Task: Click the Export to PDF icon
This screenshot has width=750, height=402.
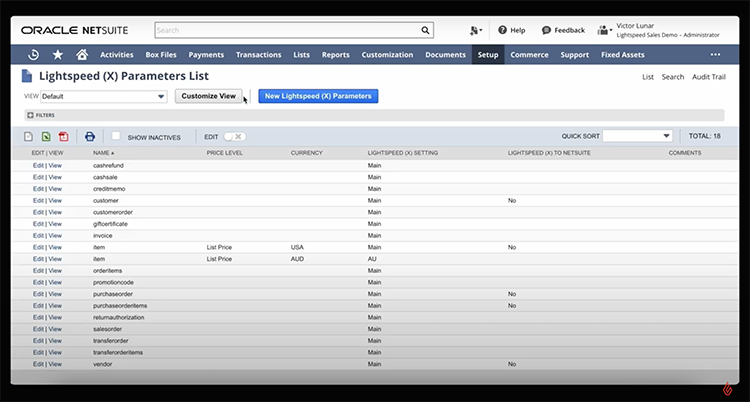Action: click(63, 136)
